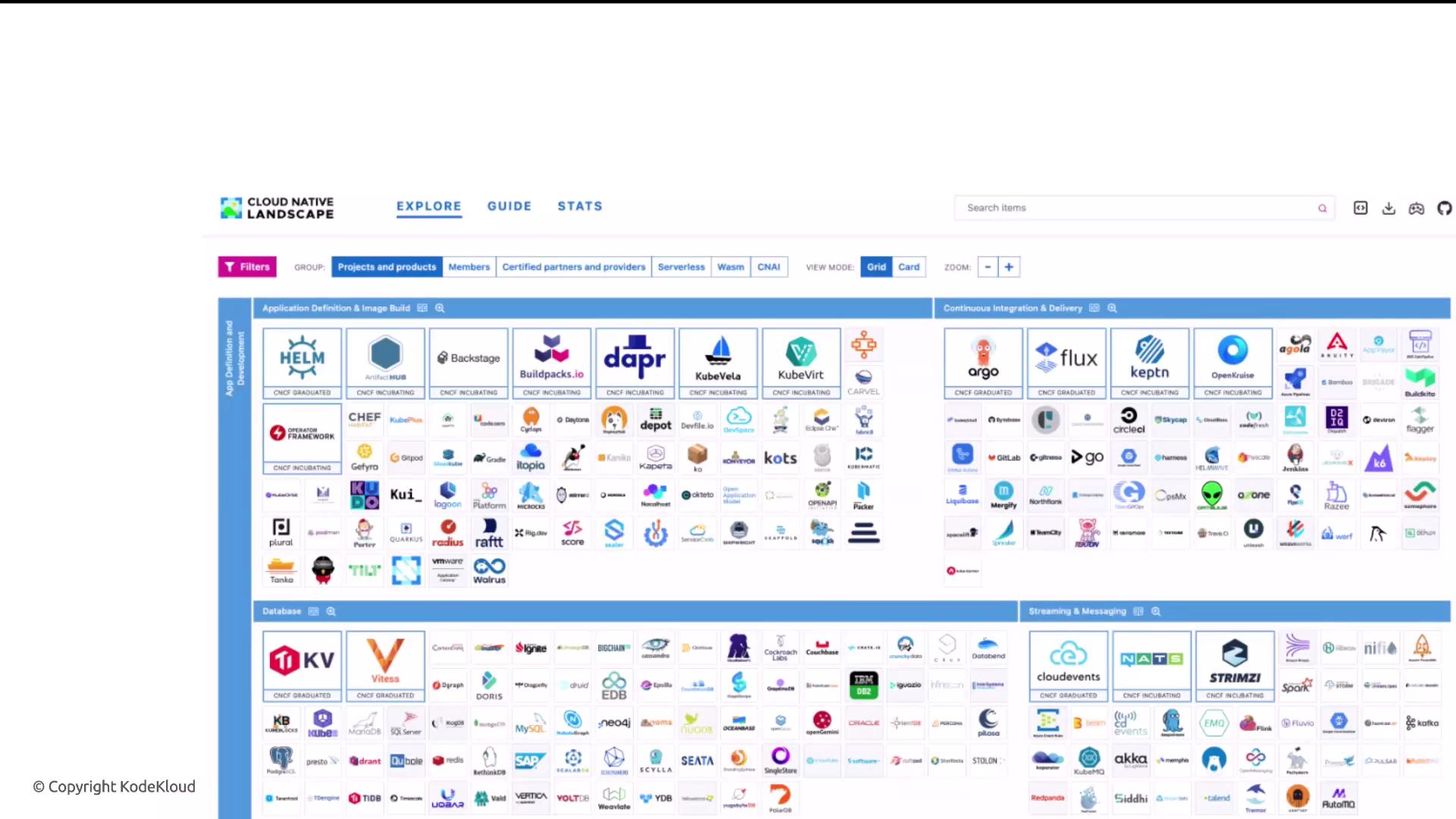Viewport: 1456px width, 819px height.
Task: Click the Continuous Integration & Delivery heading
Action: (x=1012, y=308)
